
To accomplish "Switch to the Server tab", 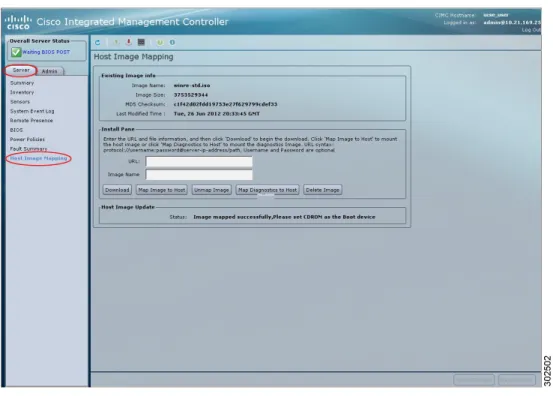I will click(x=21, y=71).
